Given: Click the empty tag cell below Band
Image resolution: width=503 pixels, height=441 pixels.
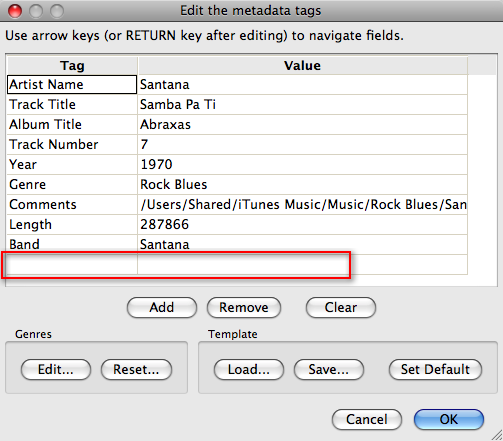Looking at the screenshot, I should coord(72,264).
